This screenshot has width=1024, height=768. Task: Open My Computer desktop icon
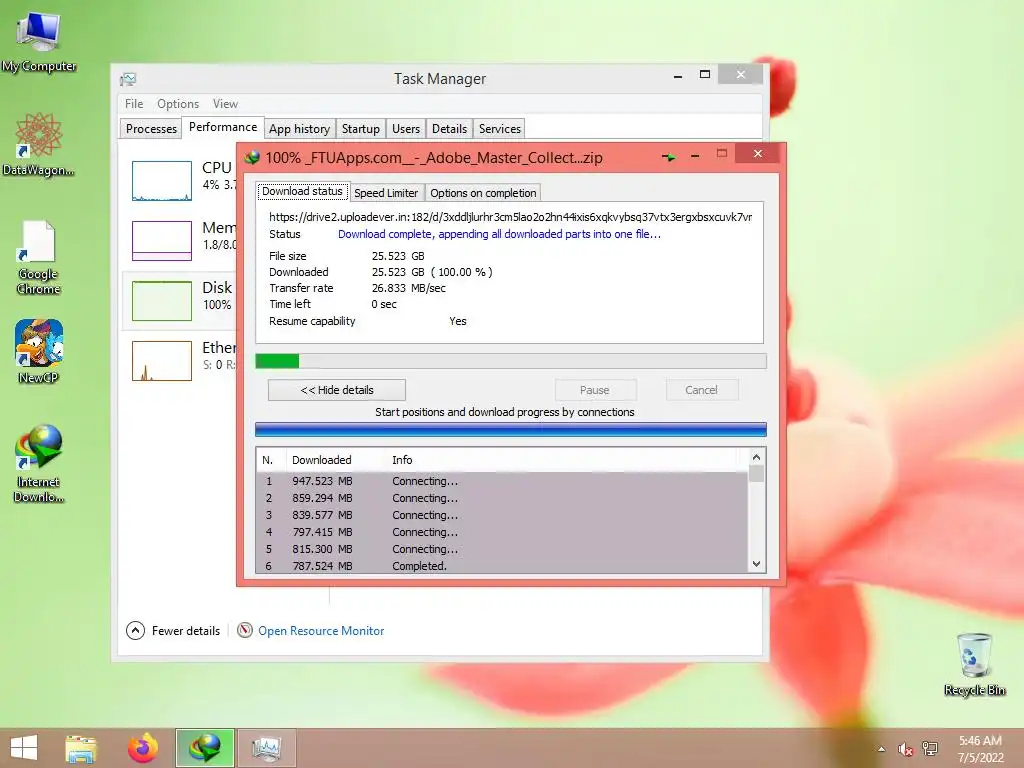(39, 40)
